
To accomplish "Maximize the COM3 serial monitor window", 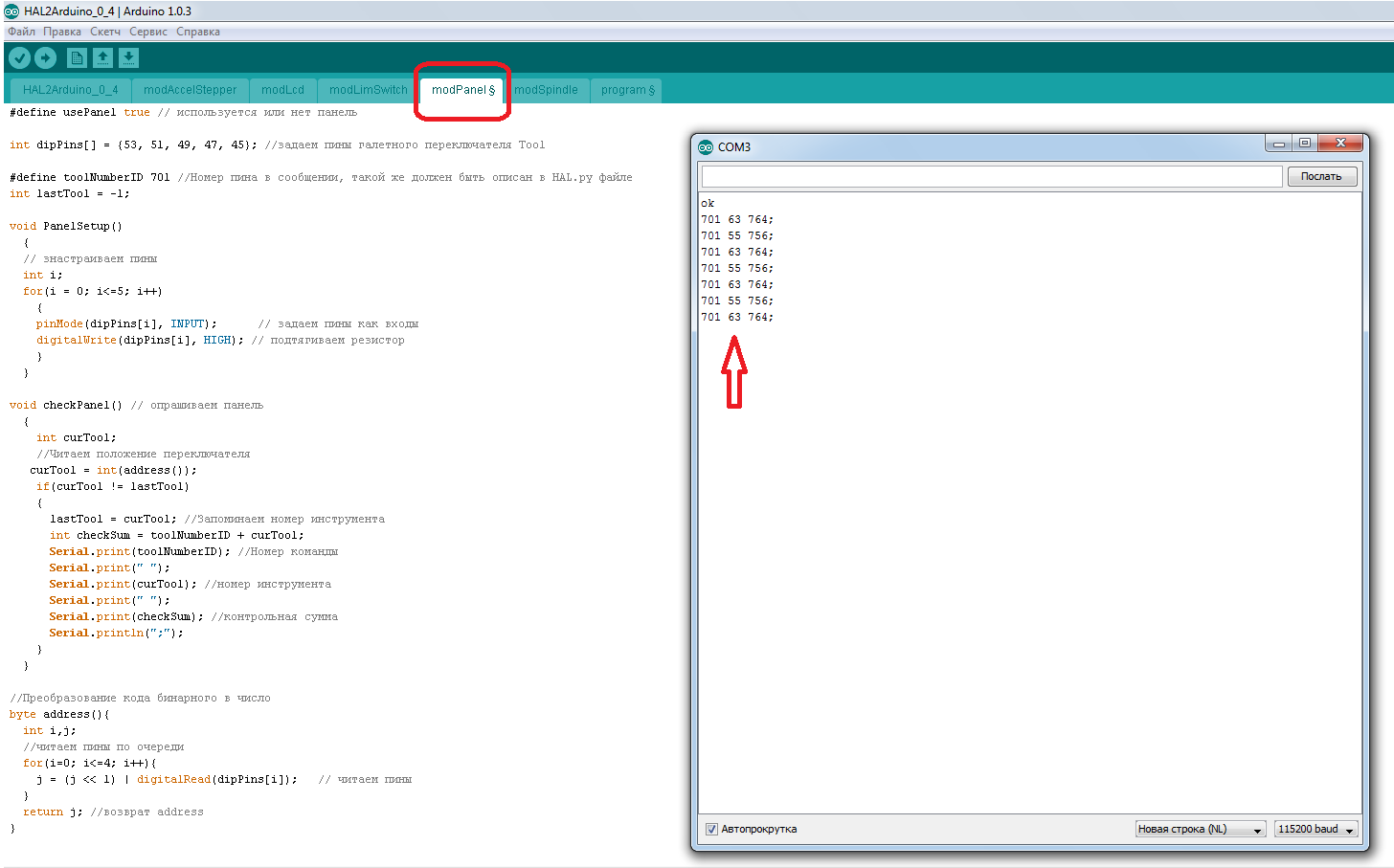I will click(1304, 144).
